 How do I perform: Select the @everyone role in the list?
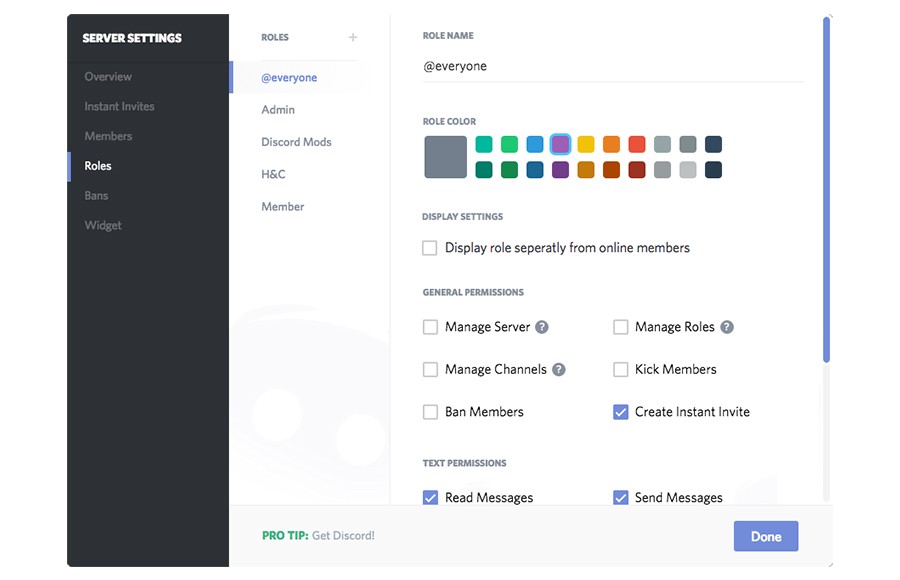[289, 78]
